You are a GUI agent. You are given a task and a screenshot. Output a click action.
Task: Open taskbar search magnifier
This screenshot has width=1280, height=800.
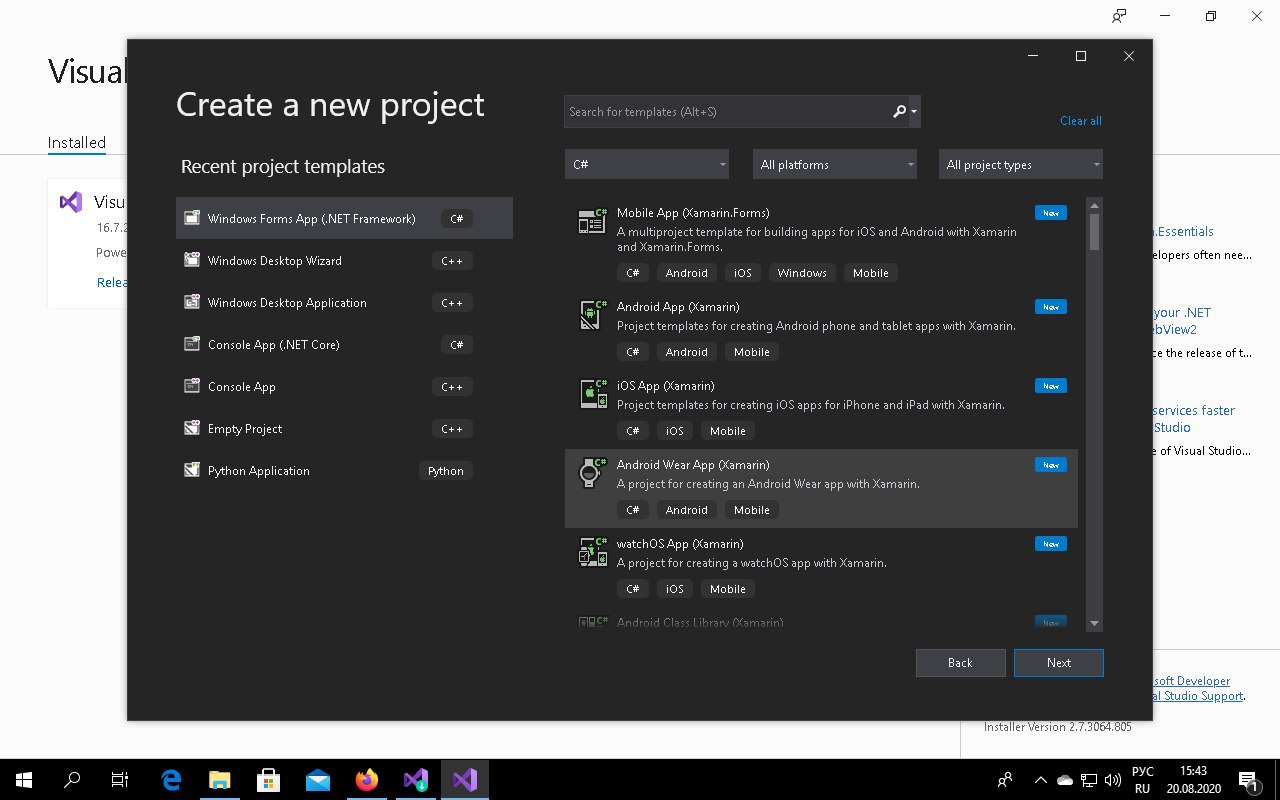point(72,780)
